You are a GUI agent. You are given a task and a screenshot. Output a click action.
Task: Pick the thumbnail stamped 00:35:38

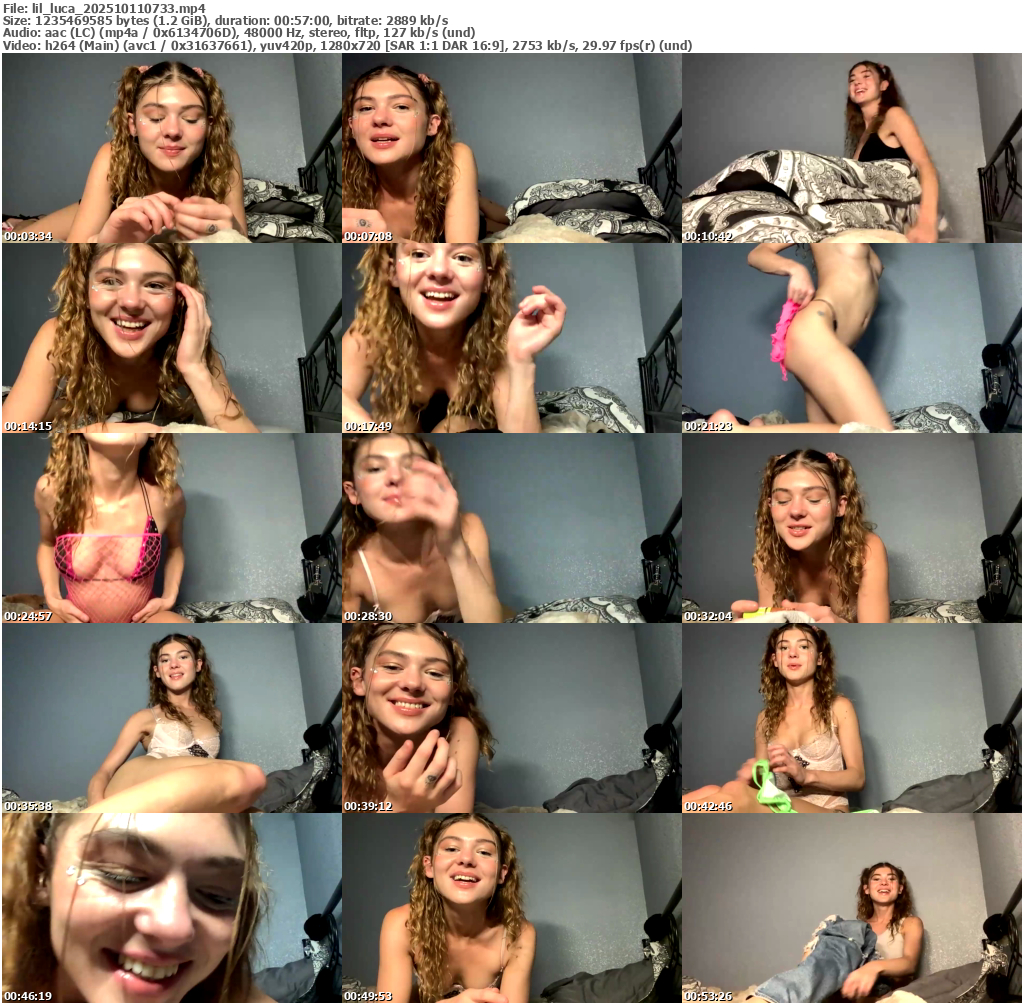tap(172, 718)
